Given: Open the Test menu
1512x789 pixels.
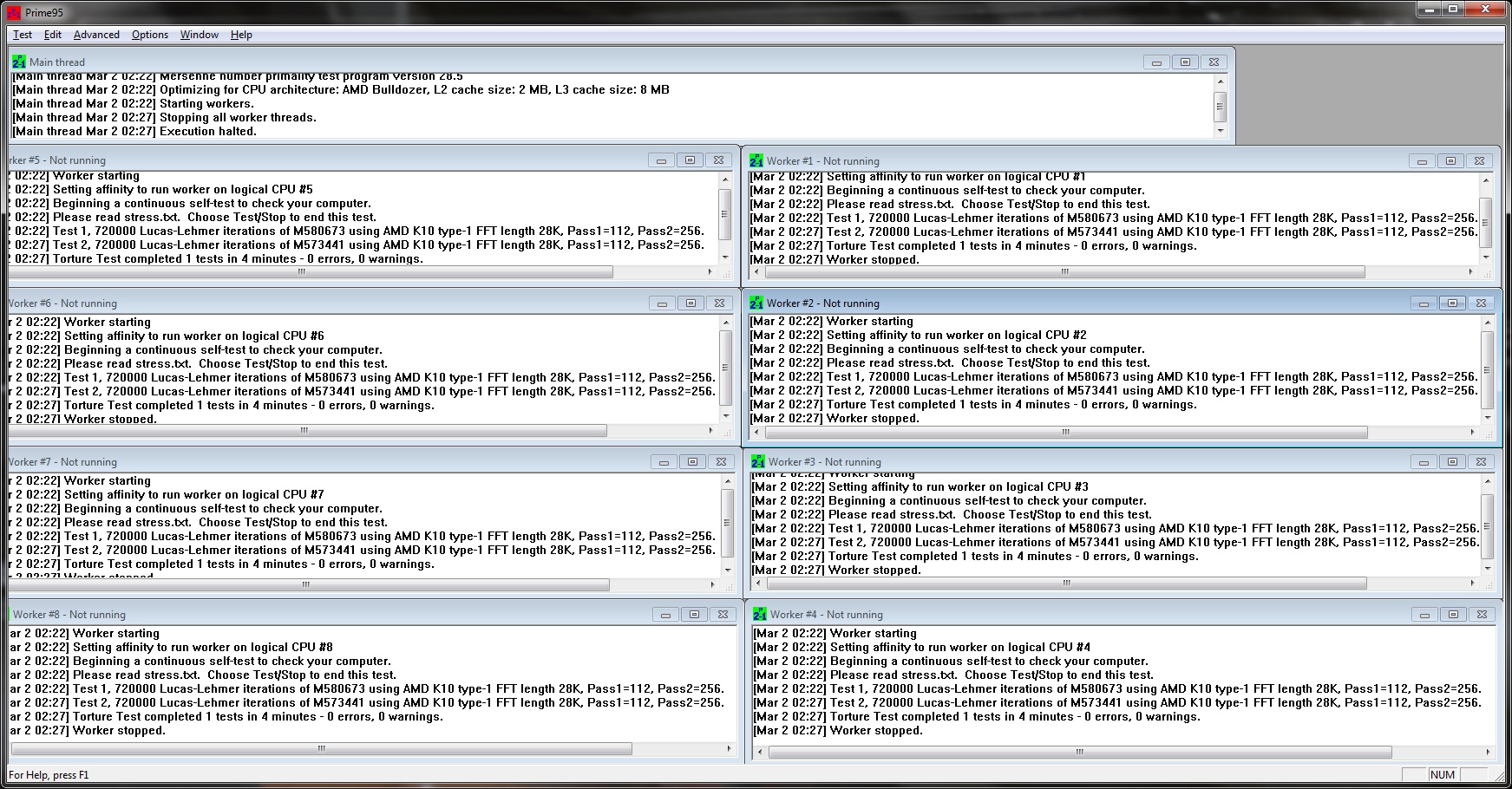Looking at the screenshot, I should [23, 35].
